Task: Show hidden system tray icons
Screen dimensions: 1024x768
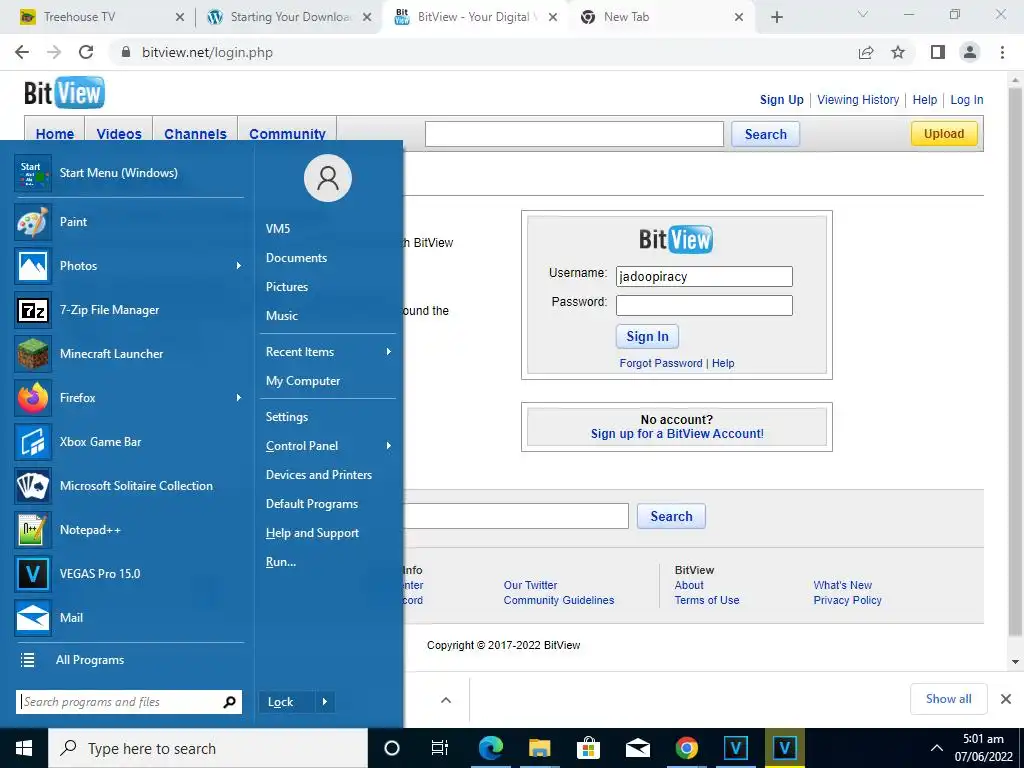Action: click(936, 748)
